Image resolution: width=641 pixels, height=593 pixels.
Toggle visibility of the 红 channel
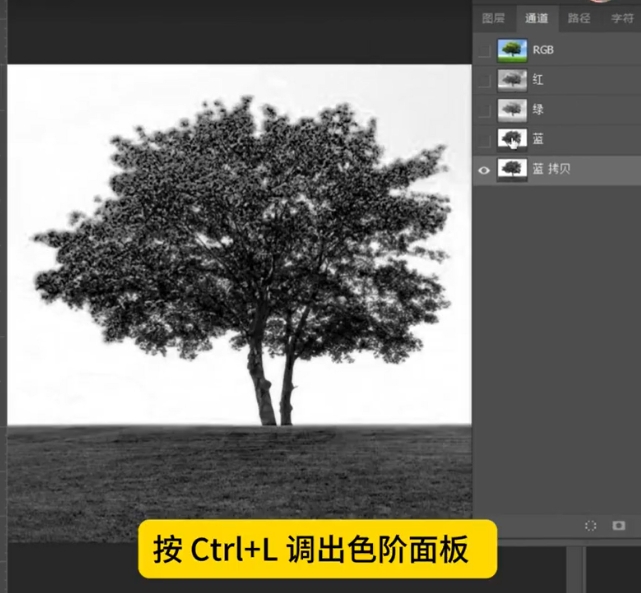484,81
